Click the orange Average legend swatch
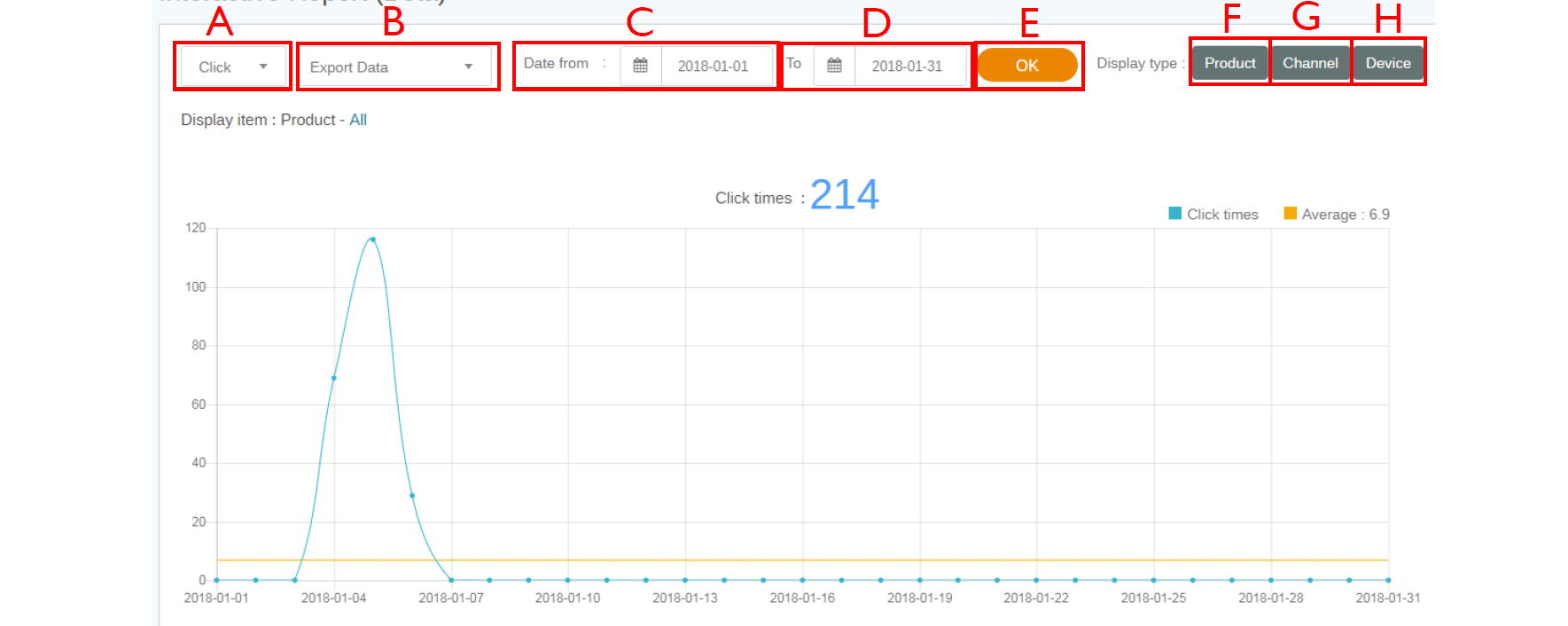The width and height of the screenshot is (1568, 626). coord(1290,214)
